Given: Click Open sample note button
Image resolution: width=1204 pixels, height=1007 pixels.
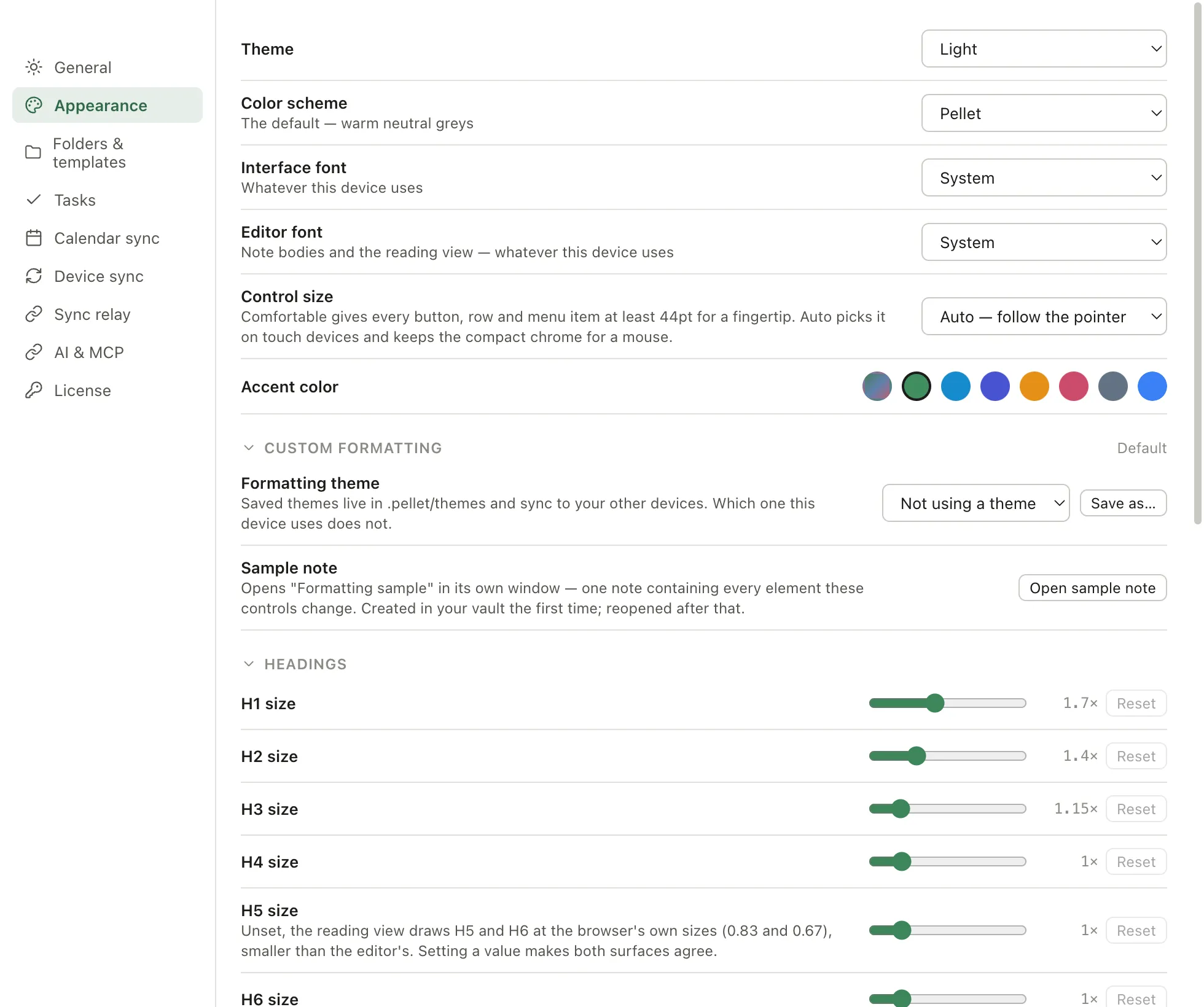Looking at the screenshot, I should 1092,588.
